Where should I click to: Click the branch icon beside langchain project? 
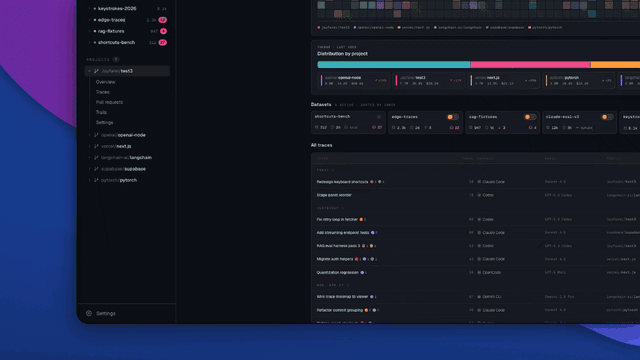96,158
